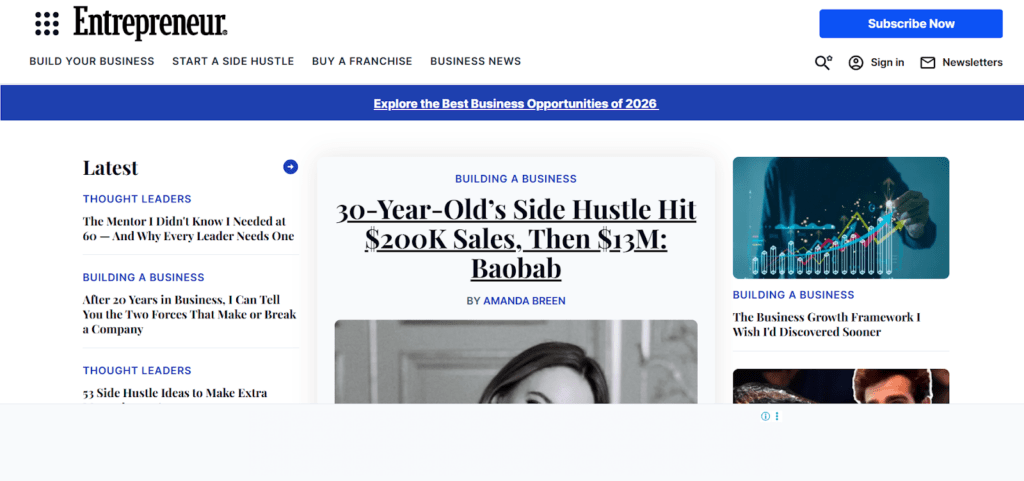The width and height of the screenshot is (1024, 481).
Task: Click the Newsletters envelope icon
Action: 928,62
